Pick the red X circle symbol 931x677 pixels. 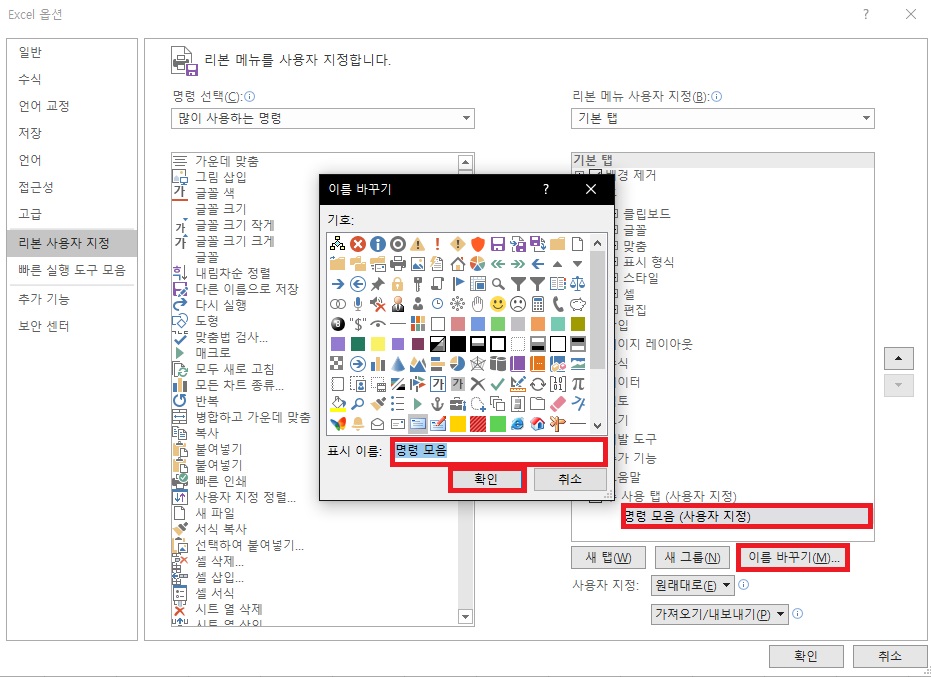(357, 244)
